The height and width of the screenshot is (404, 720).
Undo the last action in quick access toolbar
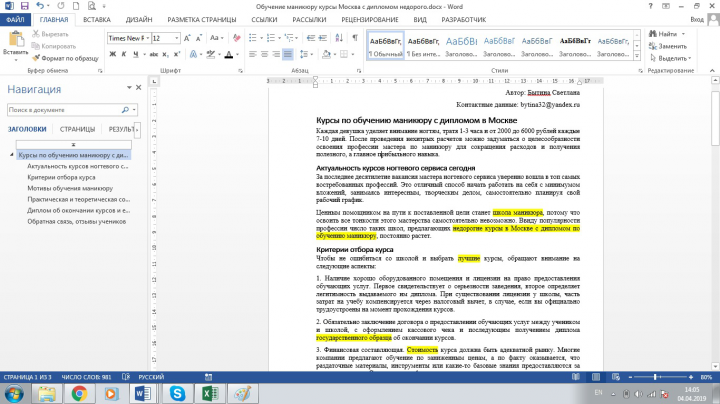point(40,6)
